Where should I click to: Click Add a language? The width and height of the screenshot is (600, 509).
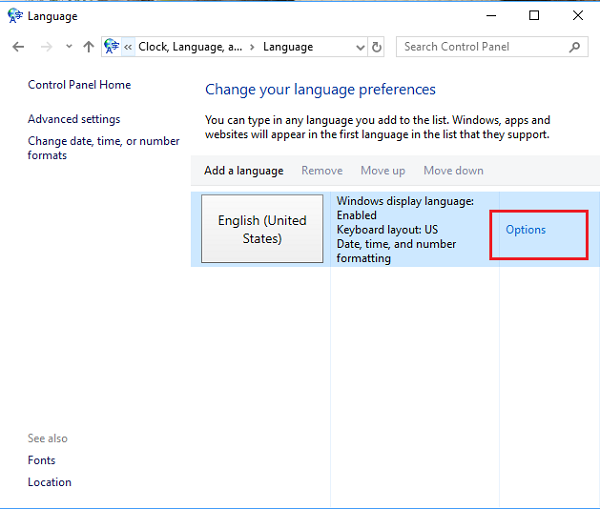coord(243,171)
